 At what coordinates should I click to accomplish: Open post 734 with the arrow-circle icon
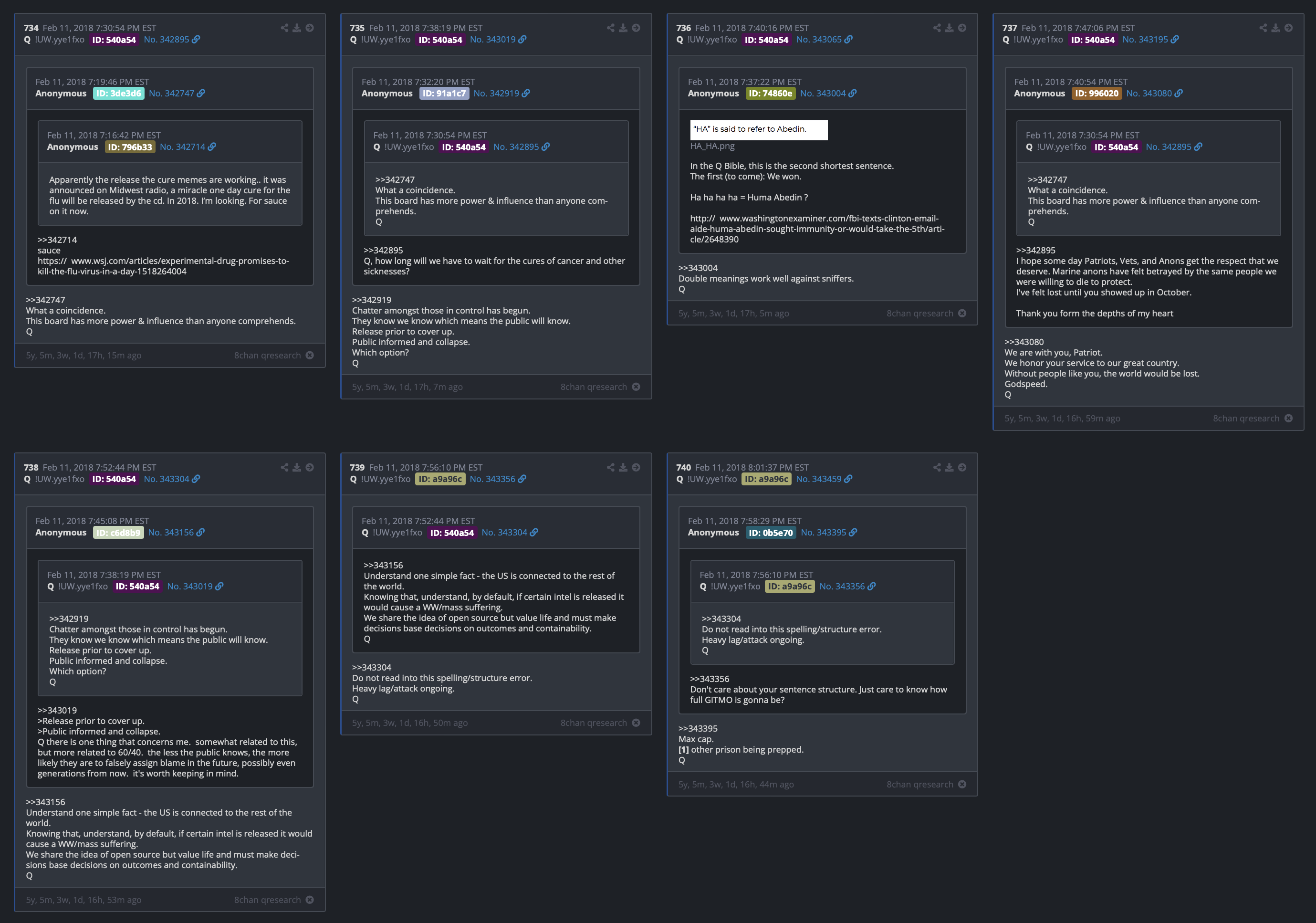click(x=310, y=28)
